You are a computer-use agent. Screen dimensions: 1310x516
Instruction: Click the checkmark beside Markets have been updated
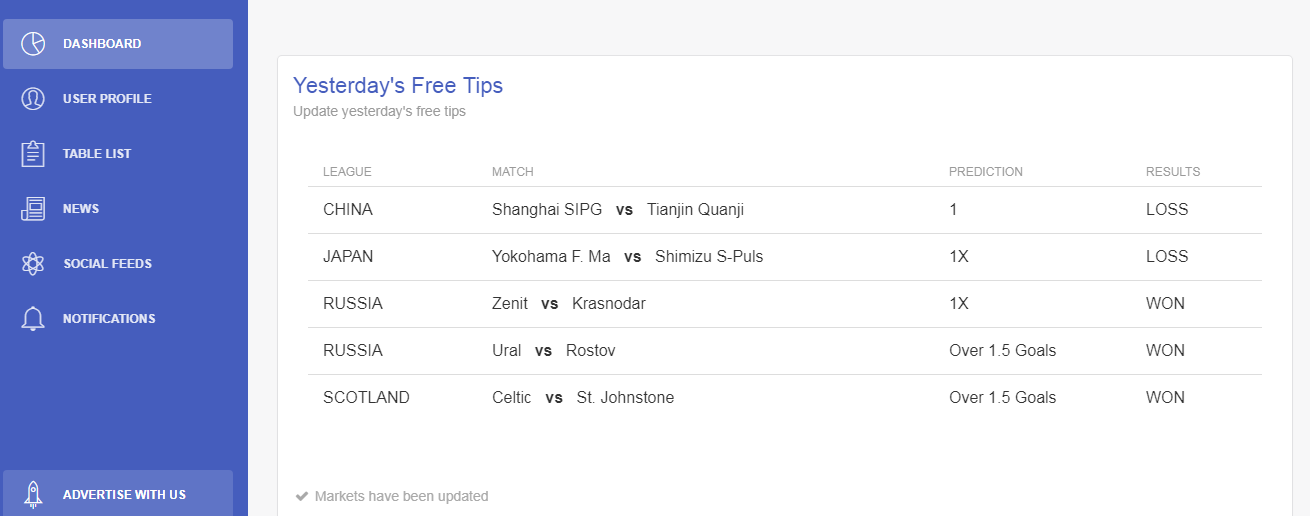pyautogui.click(x=301, y=496)
